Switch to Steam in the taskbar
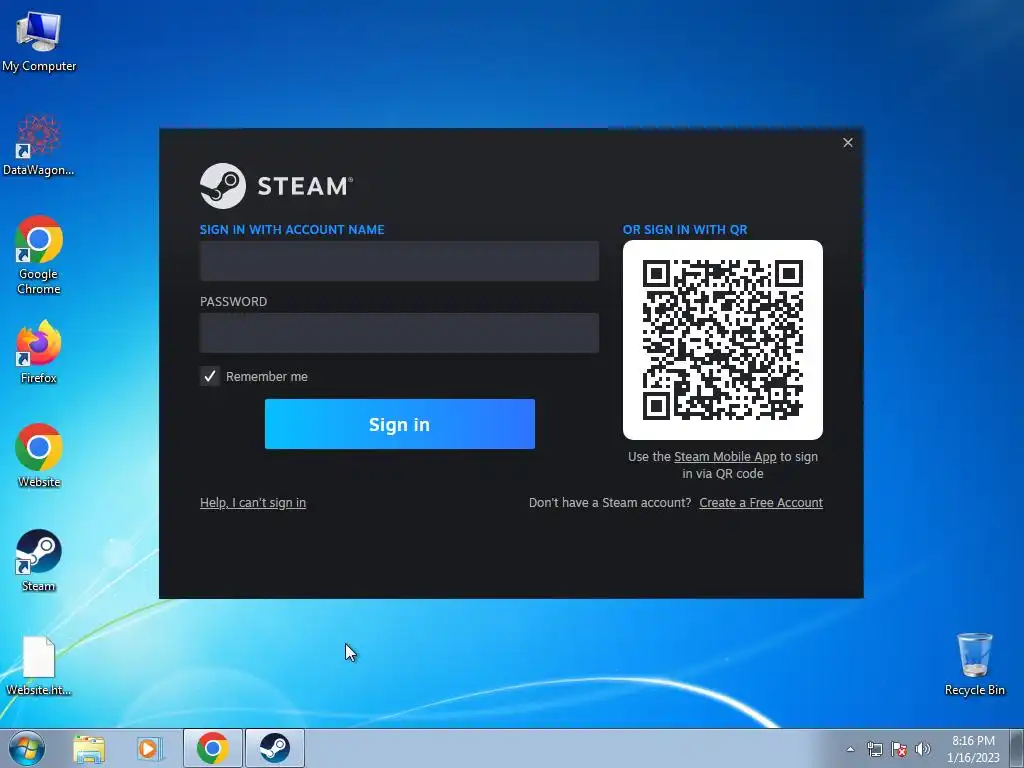1024x768 pixels. (x=275, y=748)
